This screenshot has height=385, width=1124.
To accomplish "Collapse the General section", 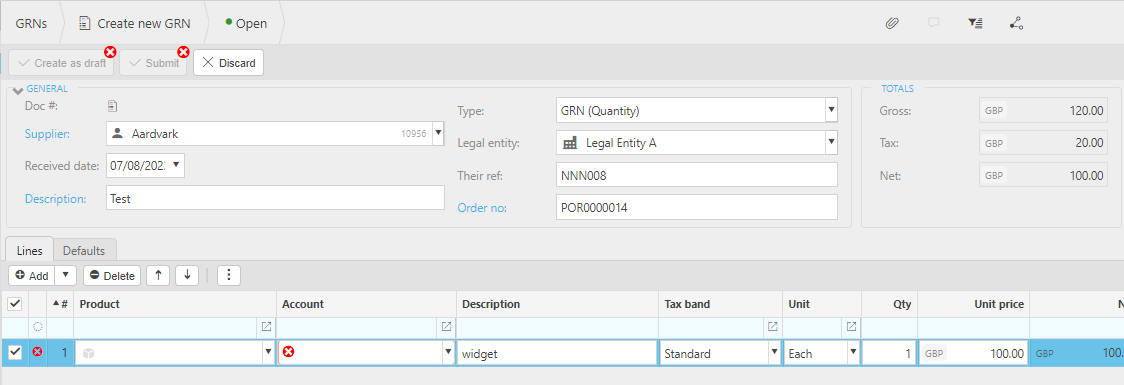I will [18, 90].
